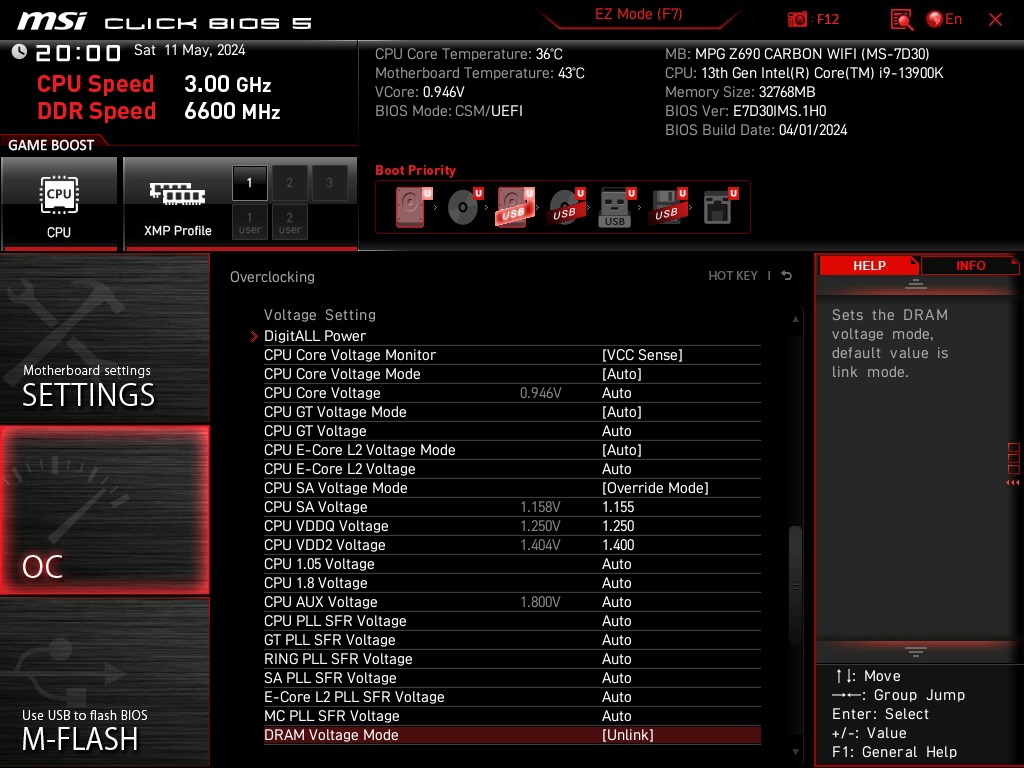Select the USB CD drive boot device icon
1024x768 pixels.
pos(566,208)
